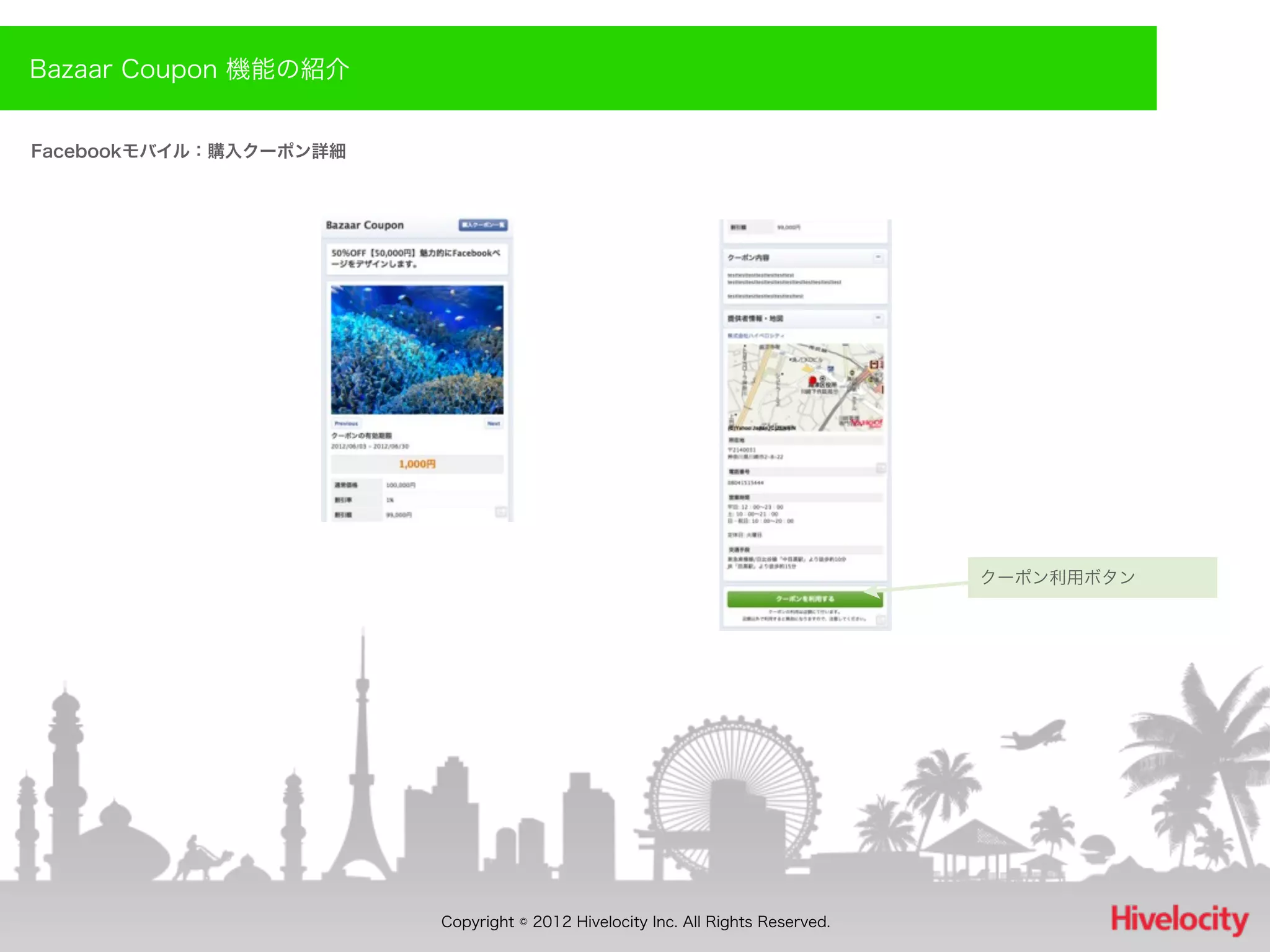Tap the coral reef coupon photo

pyautogui.click(x=417, y=350)
